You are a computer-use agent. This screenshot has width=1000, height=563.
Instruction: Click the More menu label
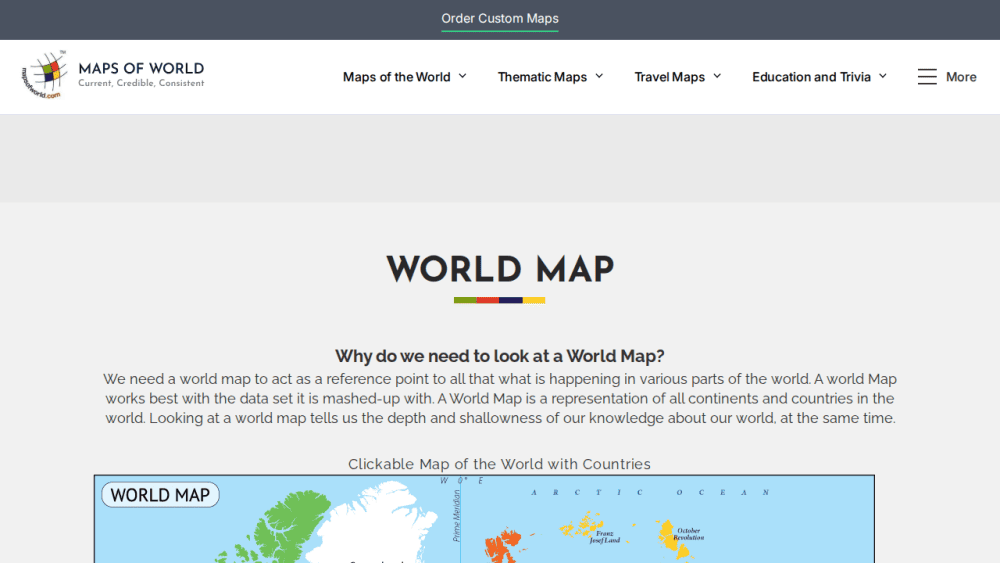pyautogui.click(x=961, y=77)
